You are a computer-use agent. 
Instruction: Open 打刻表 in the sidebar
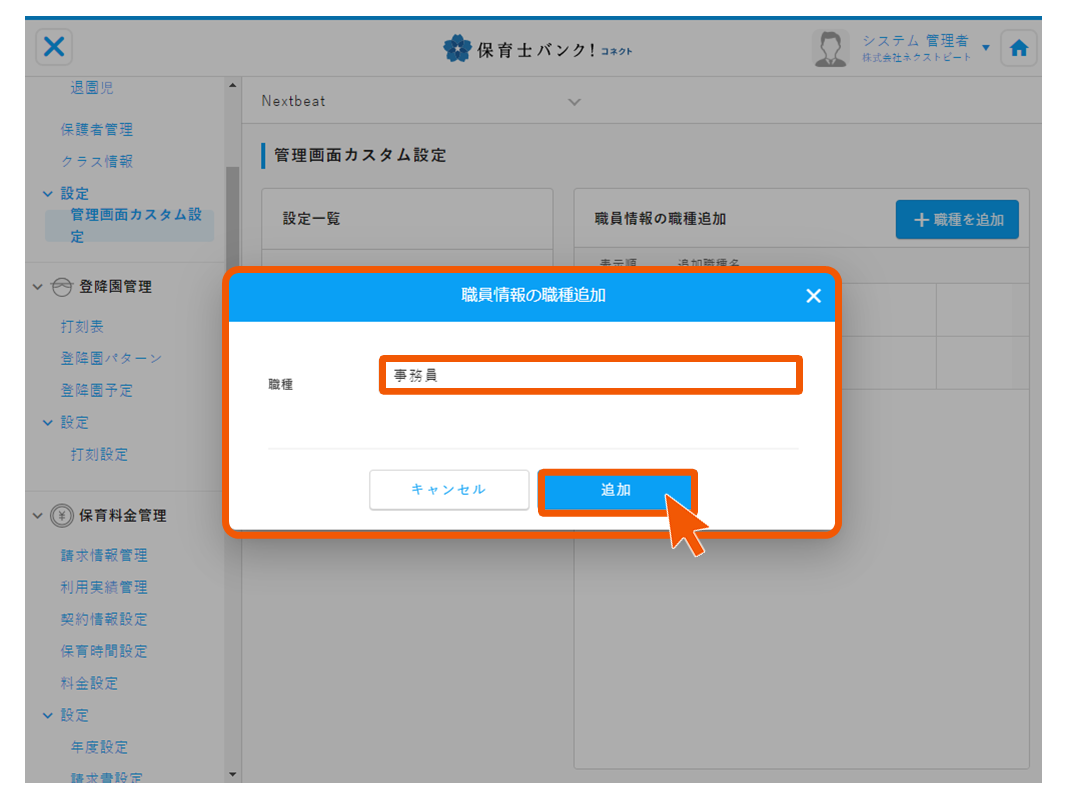click(x=82, y=327)
